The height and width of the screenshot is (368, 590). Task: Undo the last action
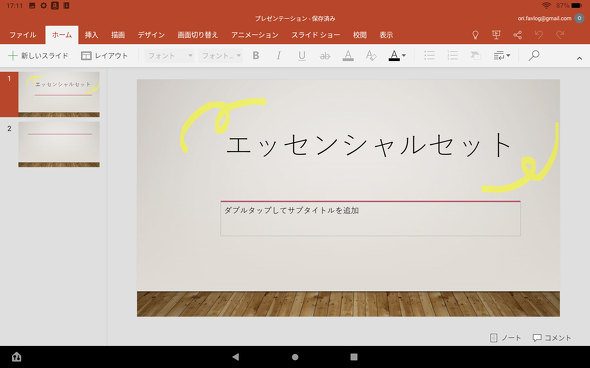click(539, 35)
